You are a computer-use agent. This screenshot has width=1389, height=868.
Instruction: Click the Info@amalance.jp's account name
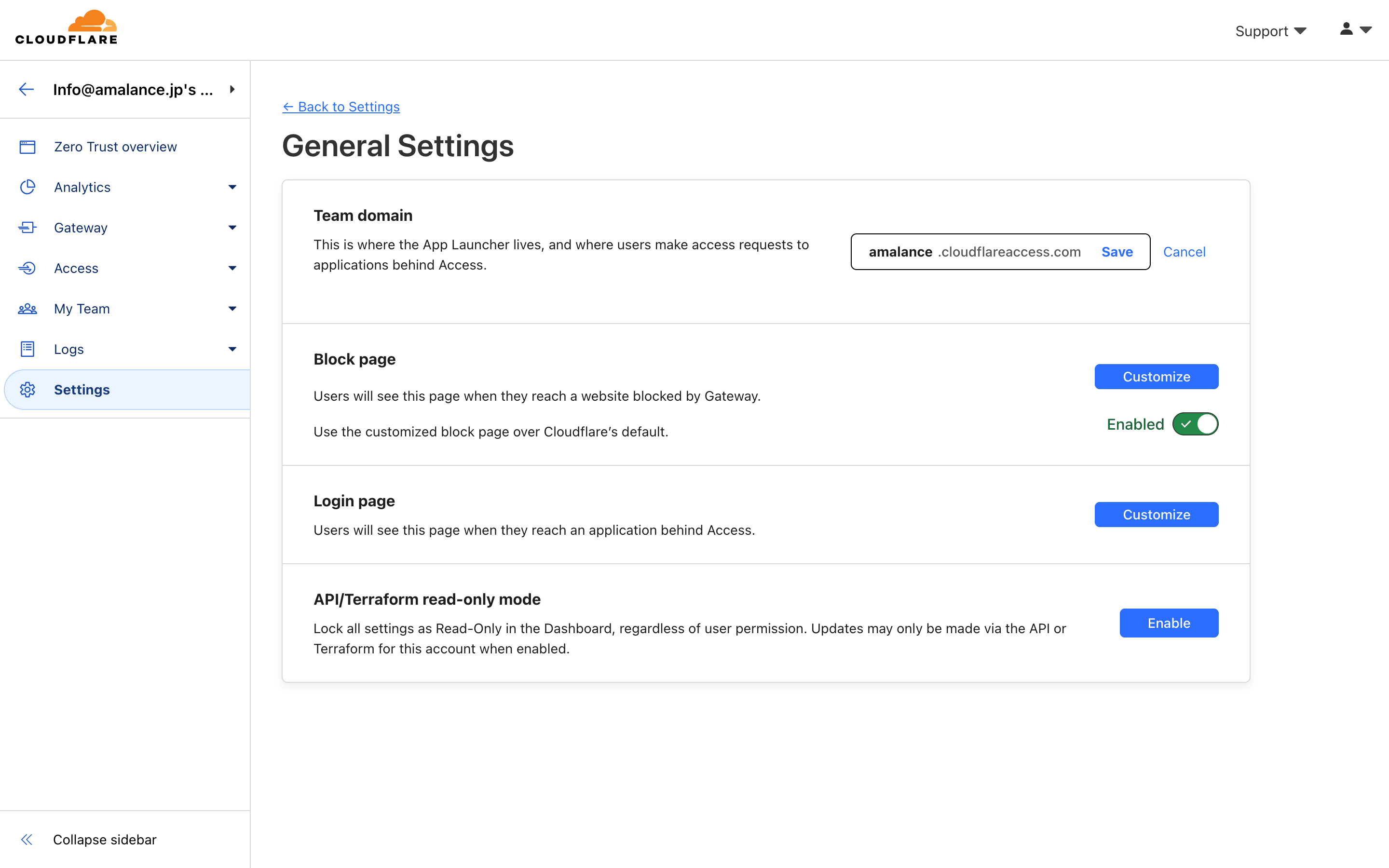pos(133,89)
